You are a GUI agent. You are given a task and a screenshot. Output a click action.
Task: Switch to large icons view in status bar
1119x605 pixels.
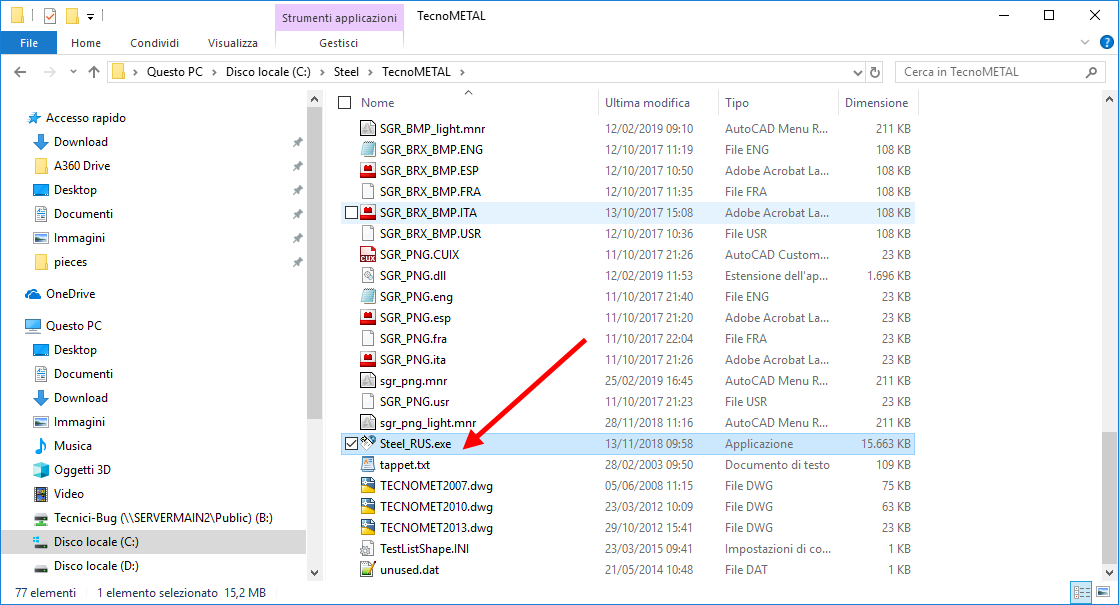[1103, 591]
